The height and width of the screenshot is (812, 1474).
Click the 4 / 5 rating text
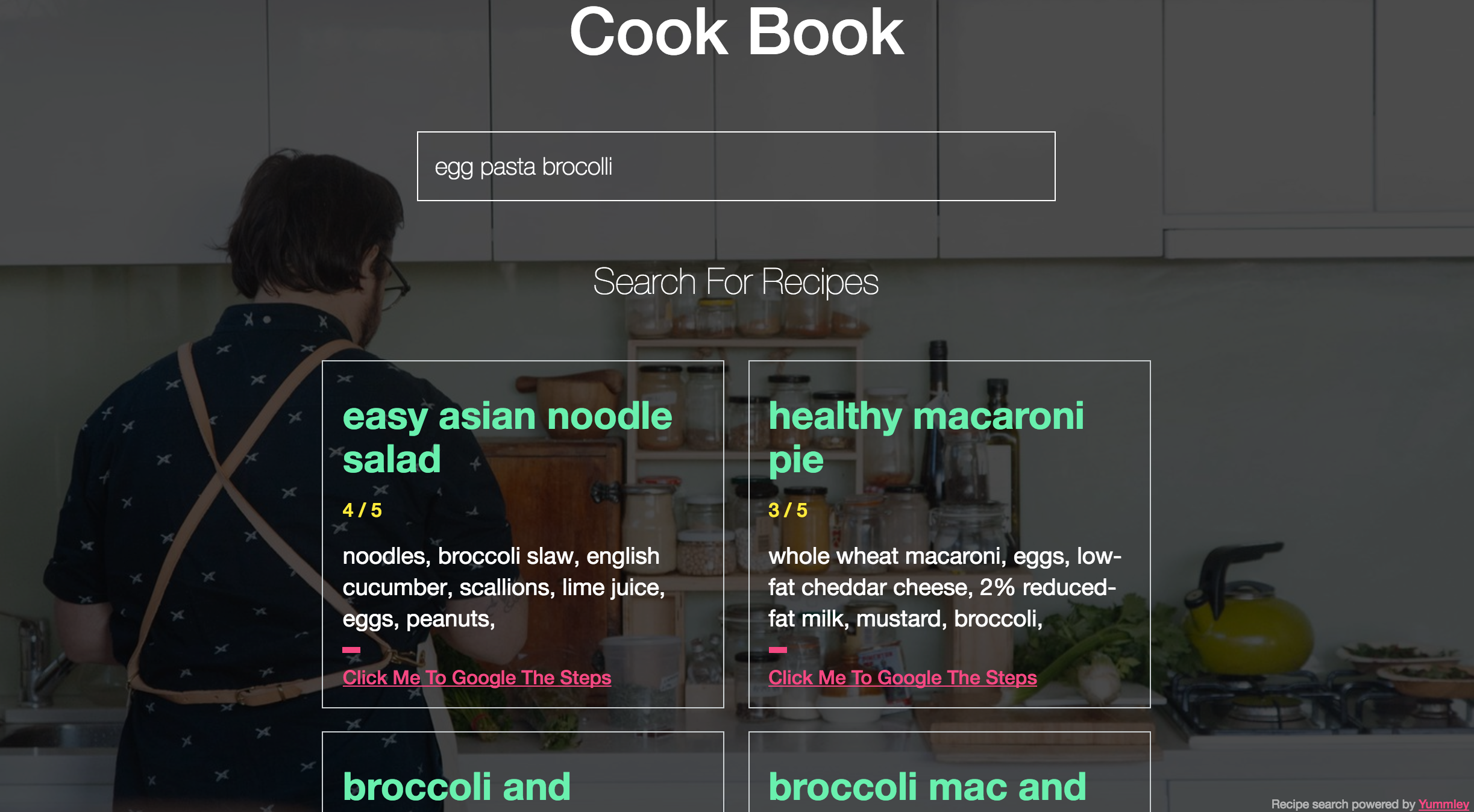click(x=362, y=510)
